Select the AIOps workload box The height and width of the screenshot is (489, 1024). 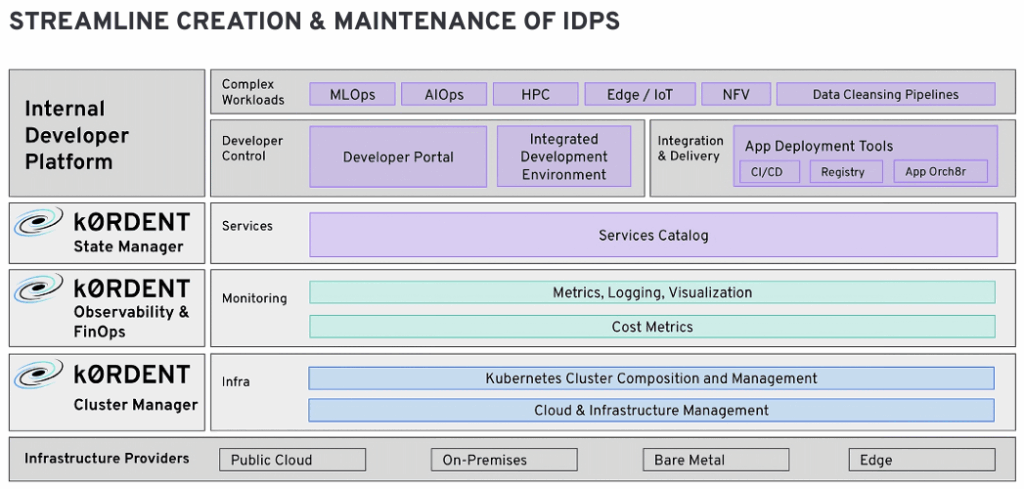coord(443,94)
